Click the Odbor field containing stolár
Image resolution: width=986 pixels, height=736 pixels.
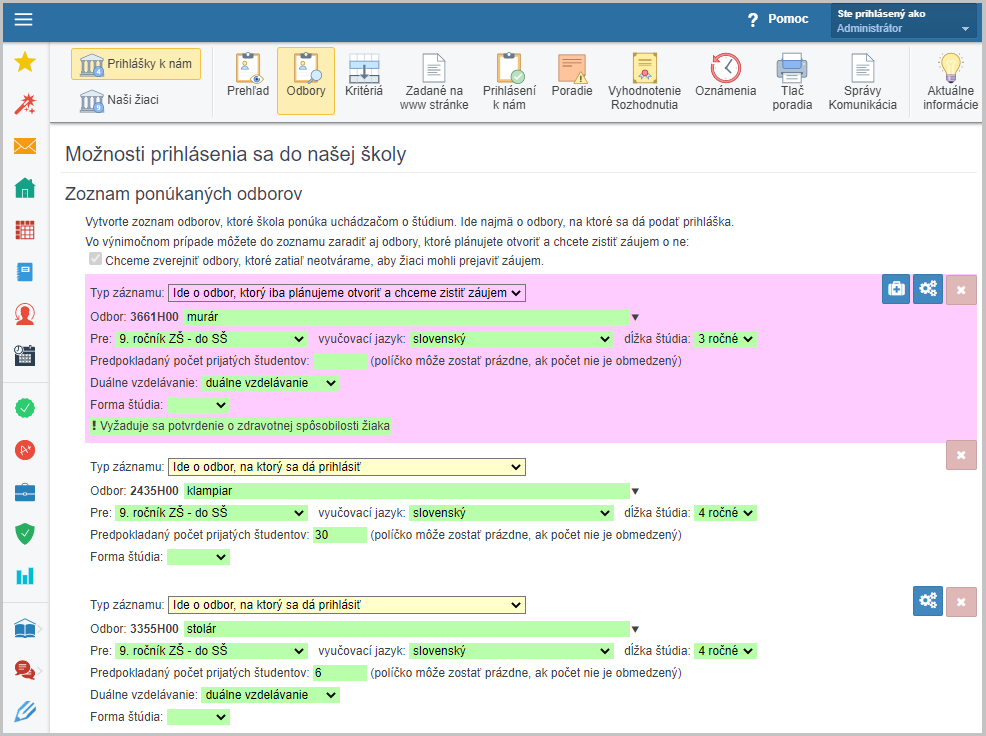coord(406,628)
